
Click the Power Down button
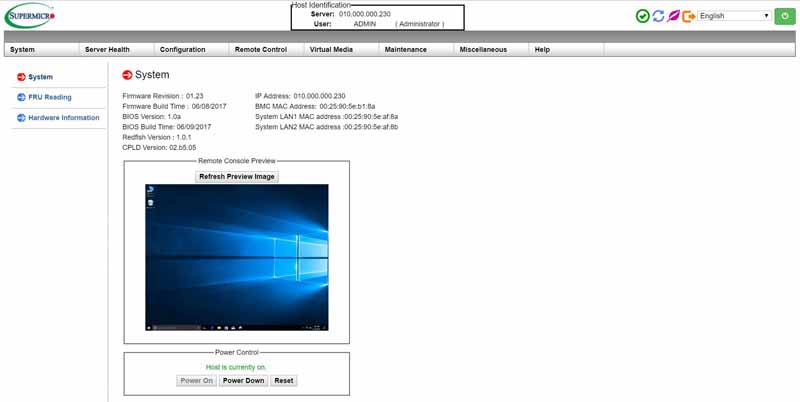pyautogui.click(x=243, y=381)
